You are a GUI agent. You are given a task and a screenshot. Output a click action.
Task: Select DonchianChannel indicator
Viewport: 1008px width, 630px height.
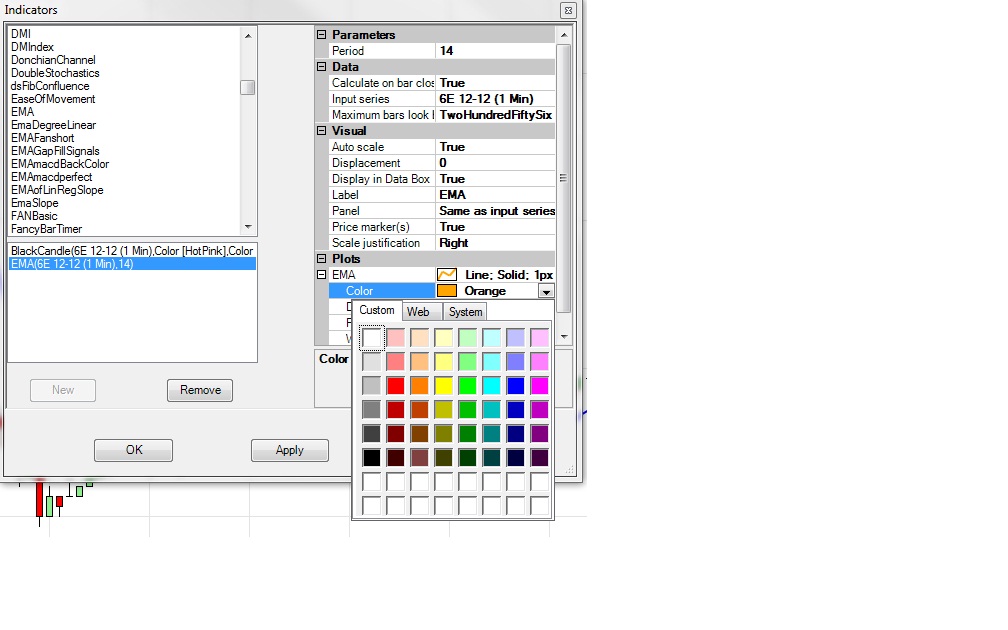tap(53, 60)
